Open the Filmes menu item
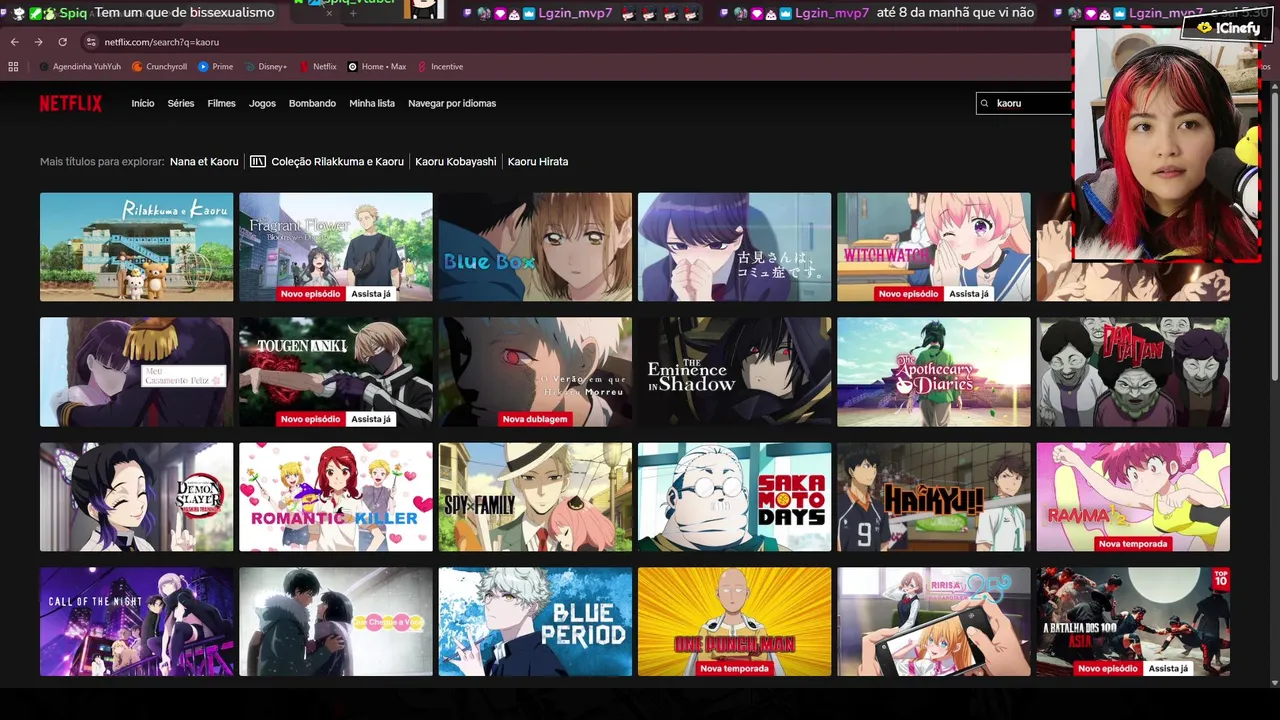The height and width of the screenshot is (720, 1280). [x=222, y=103]
